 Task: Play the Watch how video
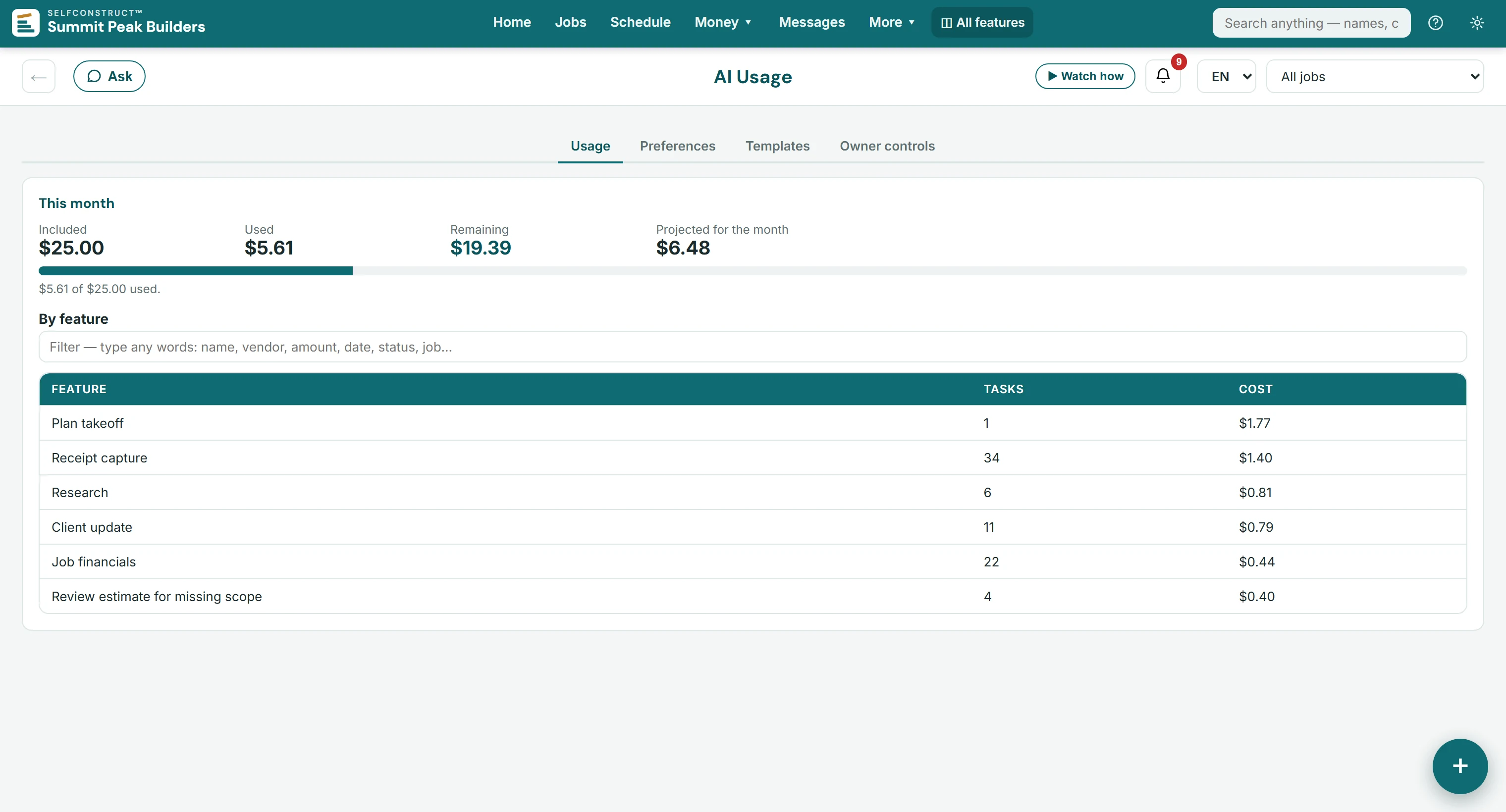coord(1085,76)
